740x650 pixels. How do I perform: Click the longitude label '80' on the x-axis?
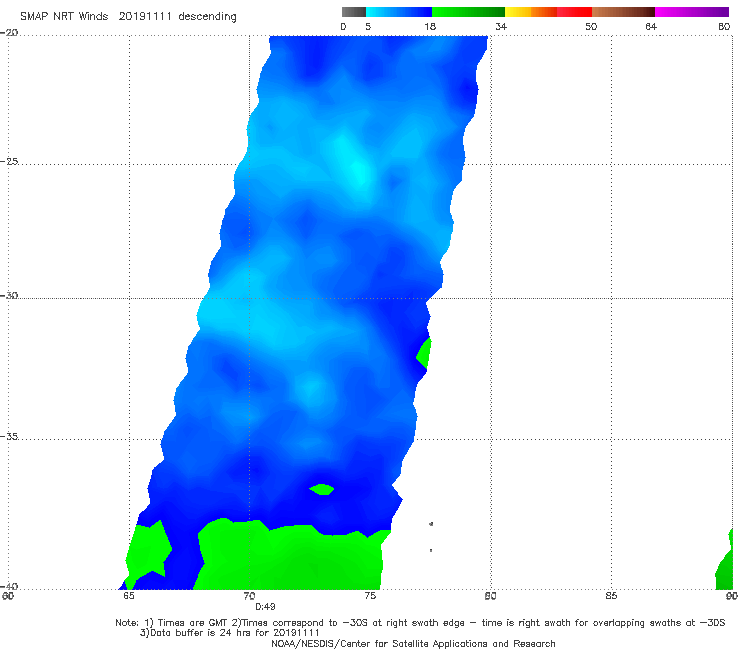pos(490,596)
